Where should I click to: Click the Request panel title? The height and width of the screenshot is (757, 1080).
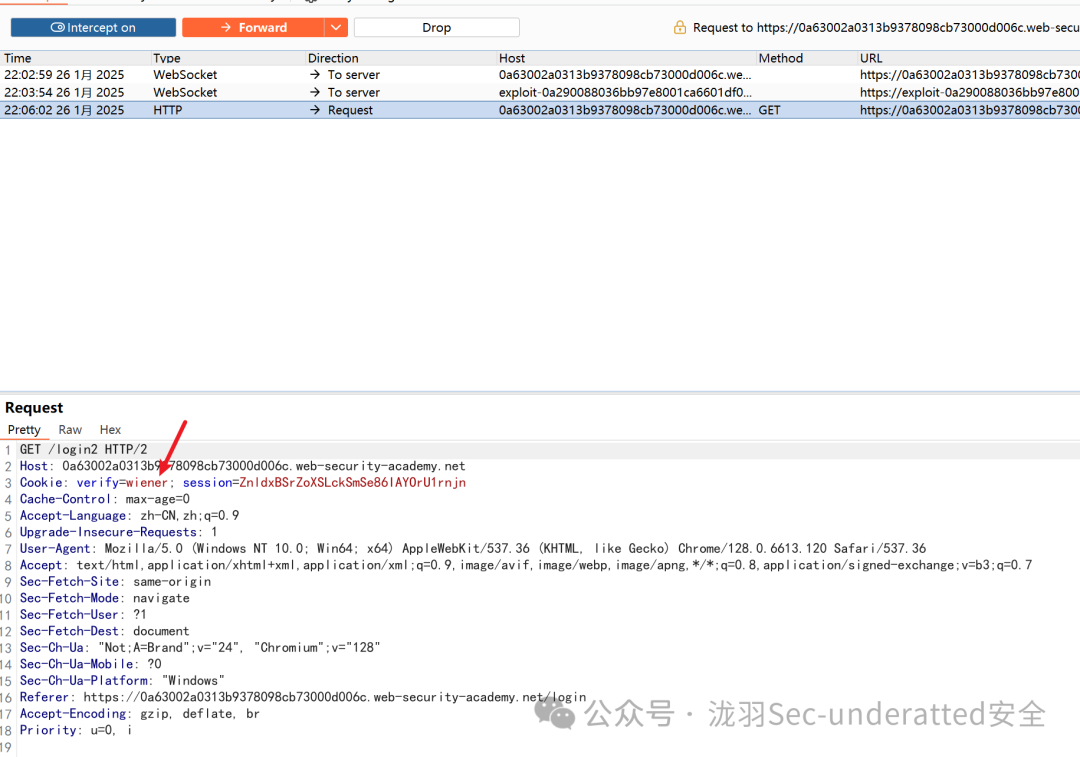coord(34,408)
